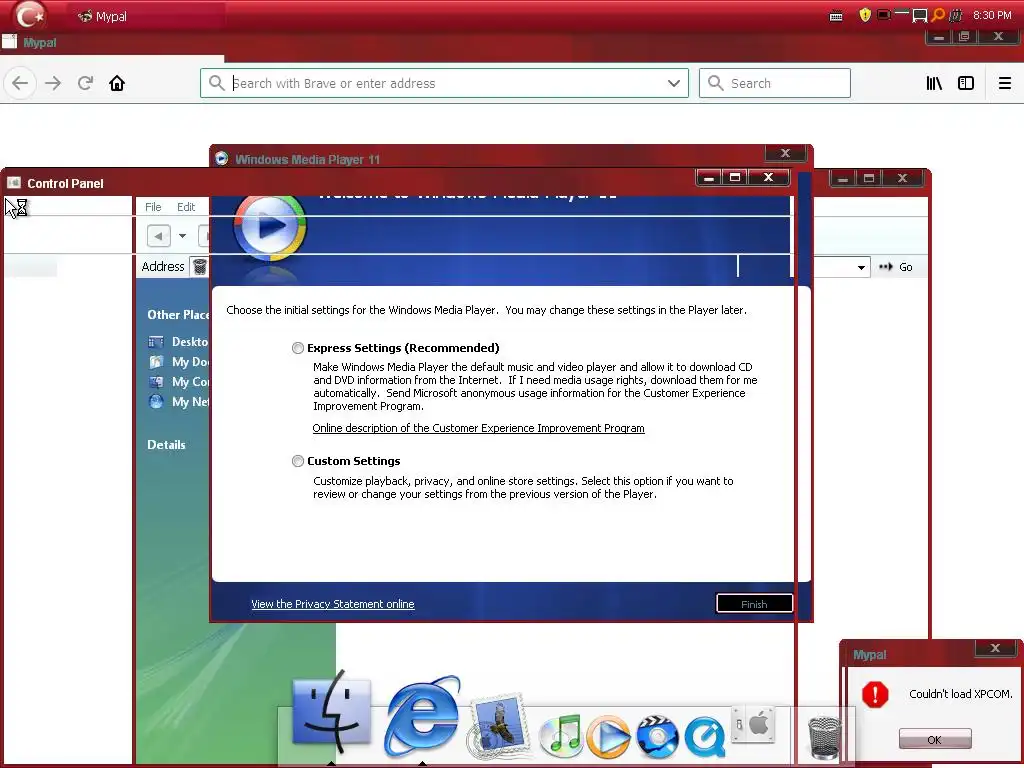Launch Internet Explorer from the dock
The width and height of the screenshot is (1024, 768).
(x=423, y=716)
